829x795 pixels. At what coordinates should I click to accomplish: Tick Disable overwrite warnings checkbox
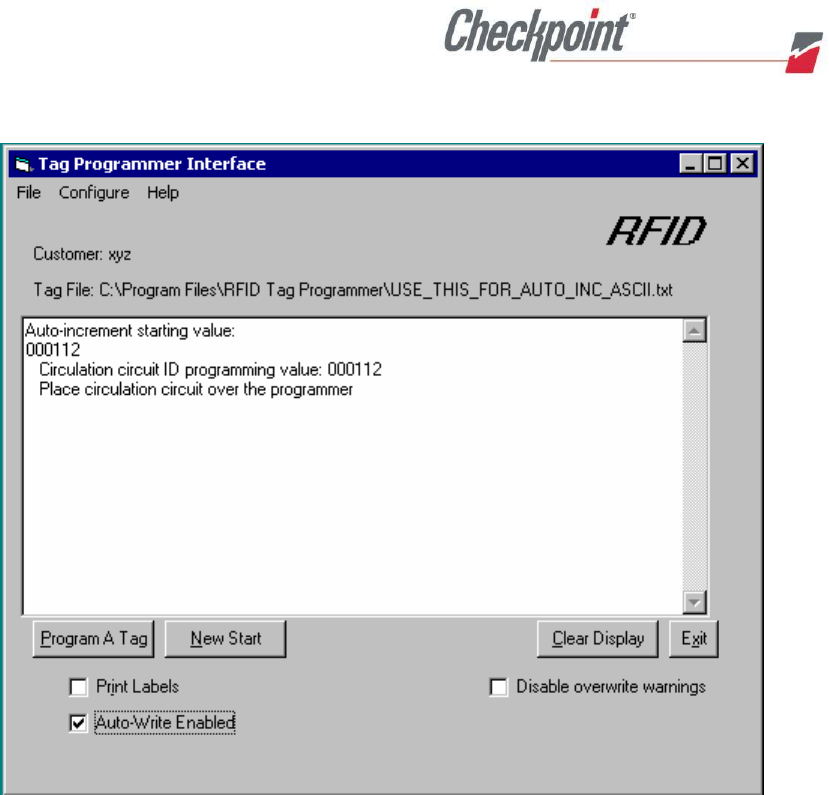[x=499, y=687]
